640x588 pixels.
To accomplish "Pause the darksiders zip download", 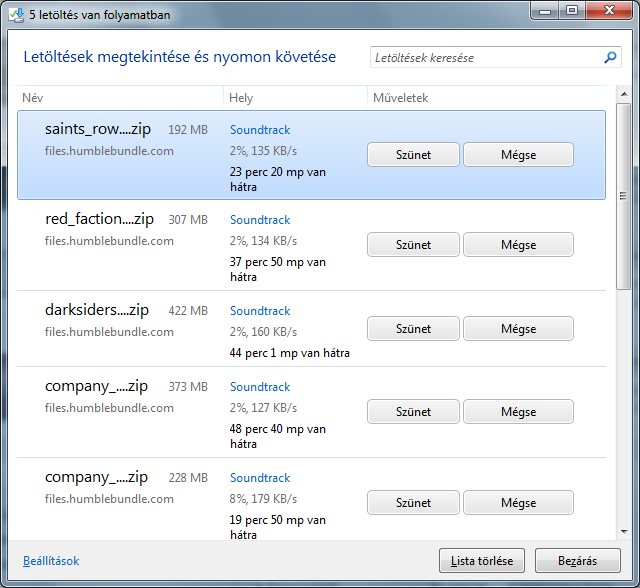I will 413,329.
